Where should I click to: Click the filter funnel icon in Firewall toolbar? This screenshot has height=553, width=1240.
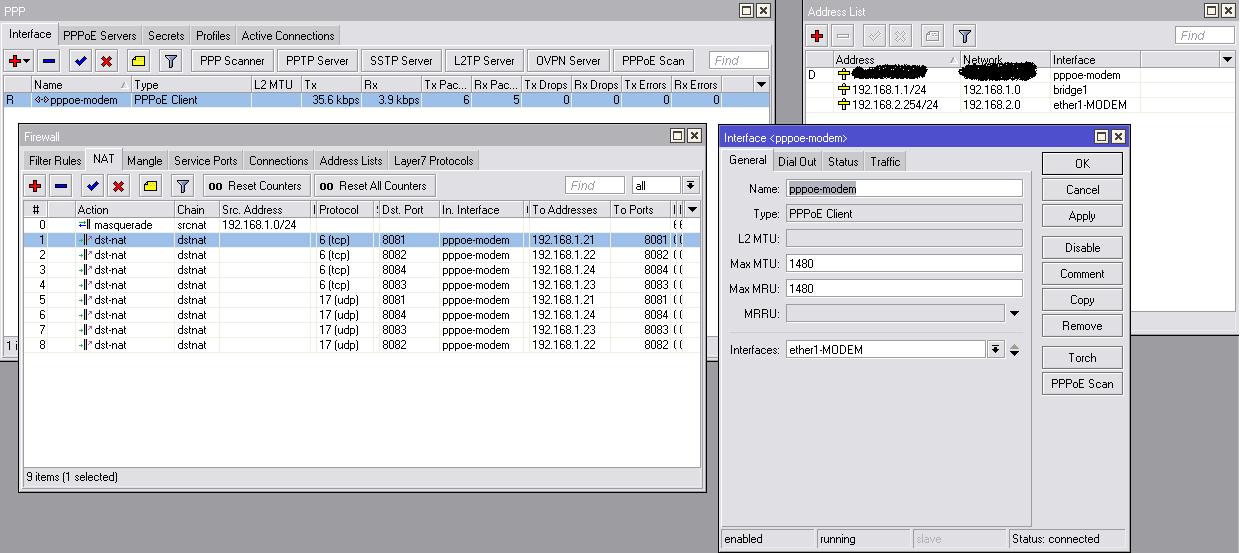(182, 186)
